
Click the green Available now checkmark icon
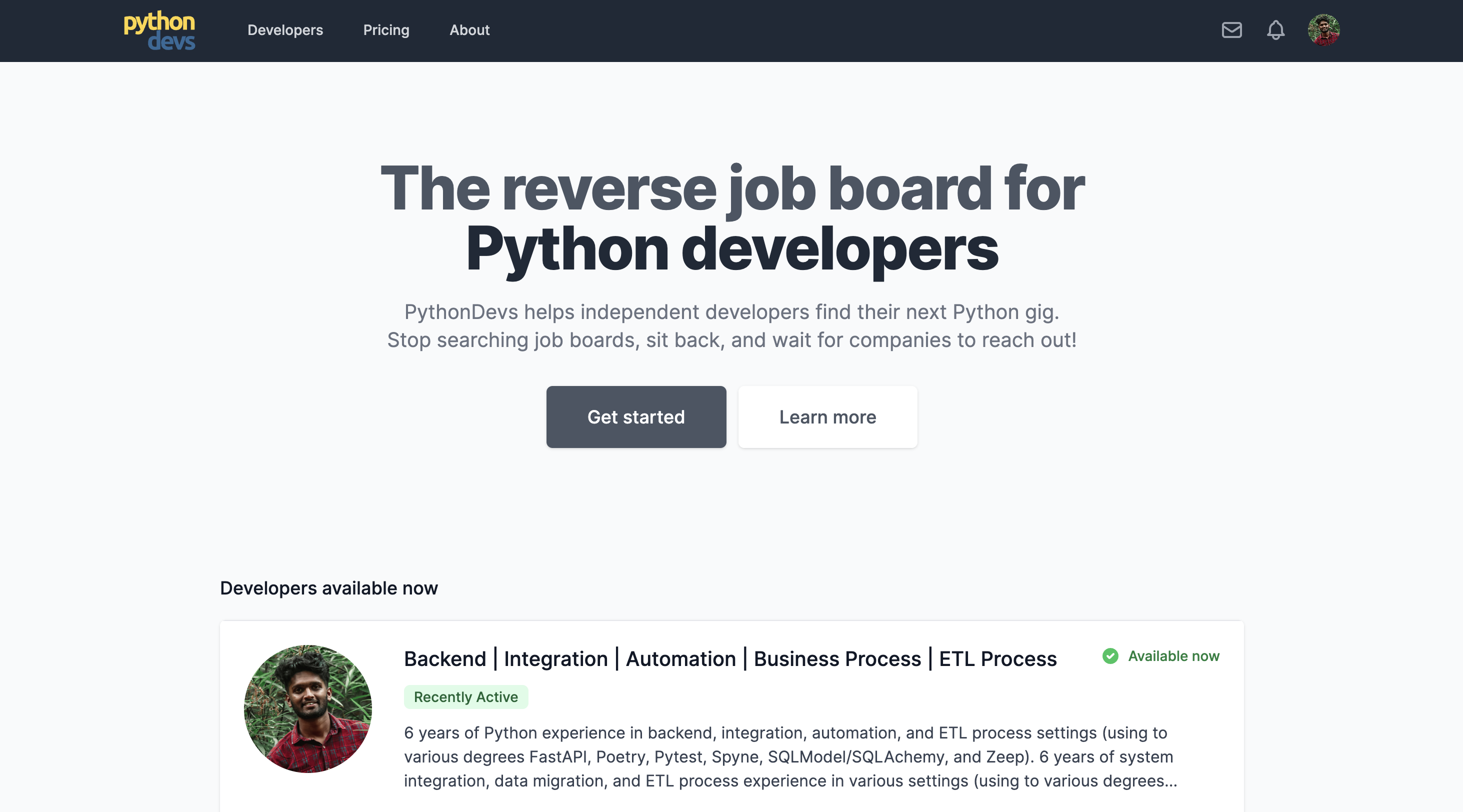(1110, 656)
